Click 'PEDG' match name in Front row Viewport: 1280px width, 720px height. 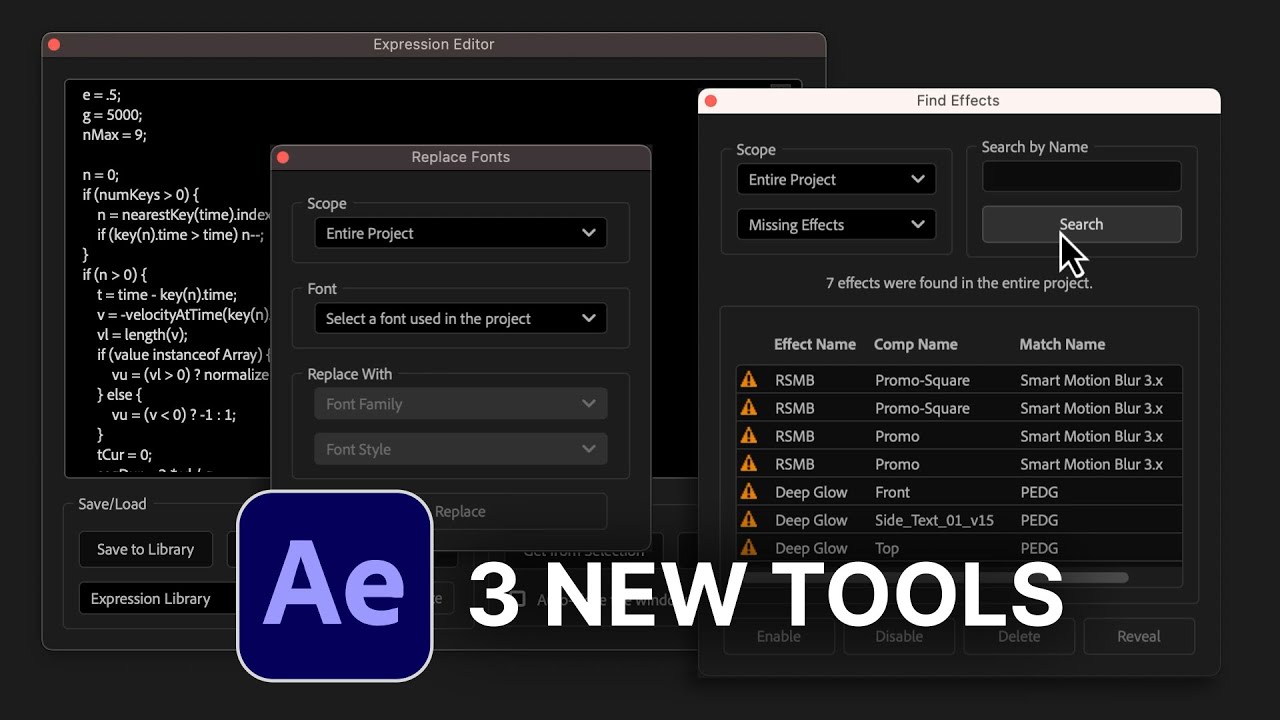1039,492
